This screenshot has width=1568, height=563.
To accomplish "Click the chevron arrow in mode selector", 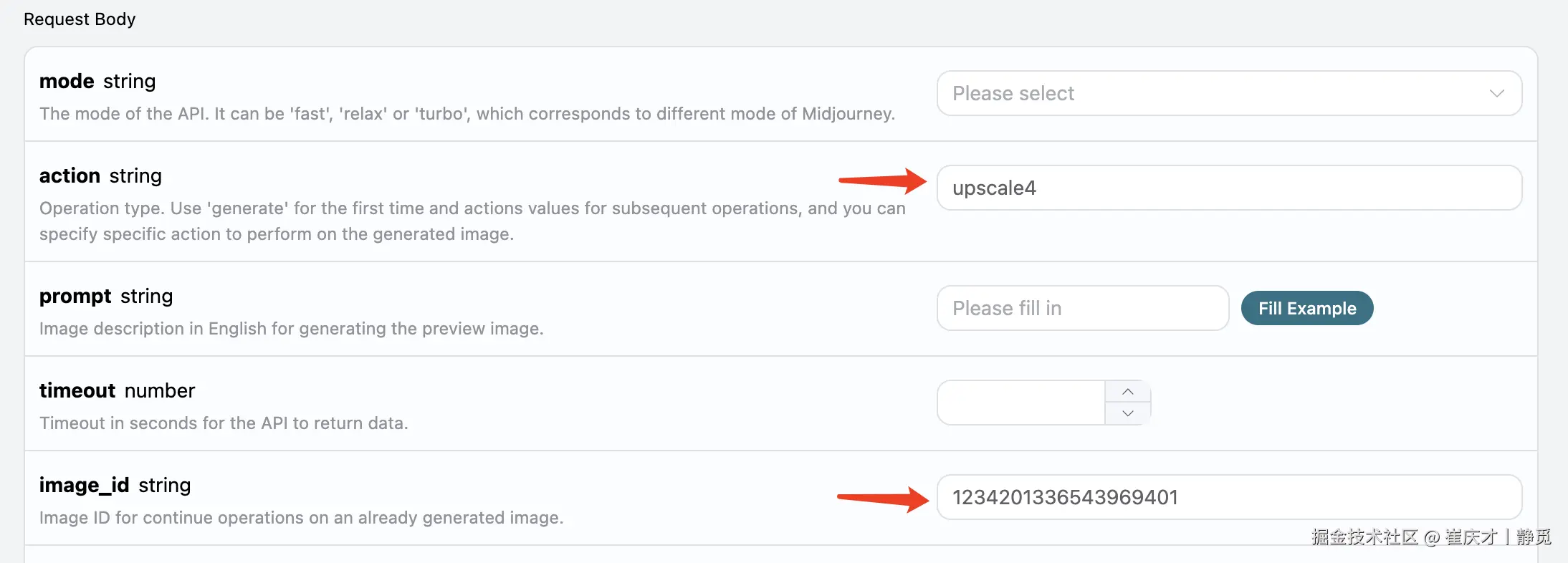I will pos(1496,93).
